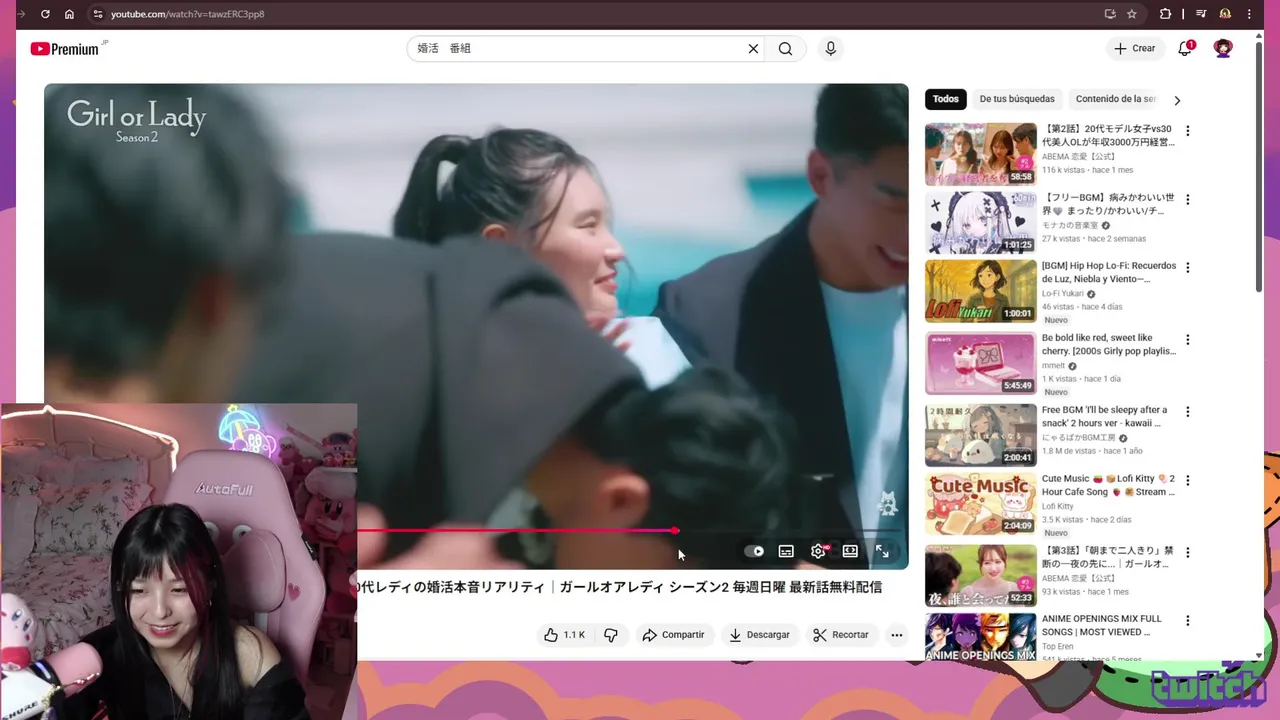
Task: Toggle subtitles in the player
Action: tap(786, 551)
